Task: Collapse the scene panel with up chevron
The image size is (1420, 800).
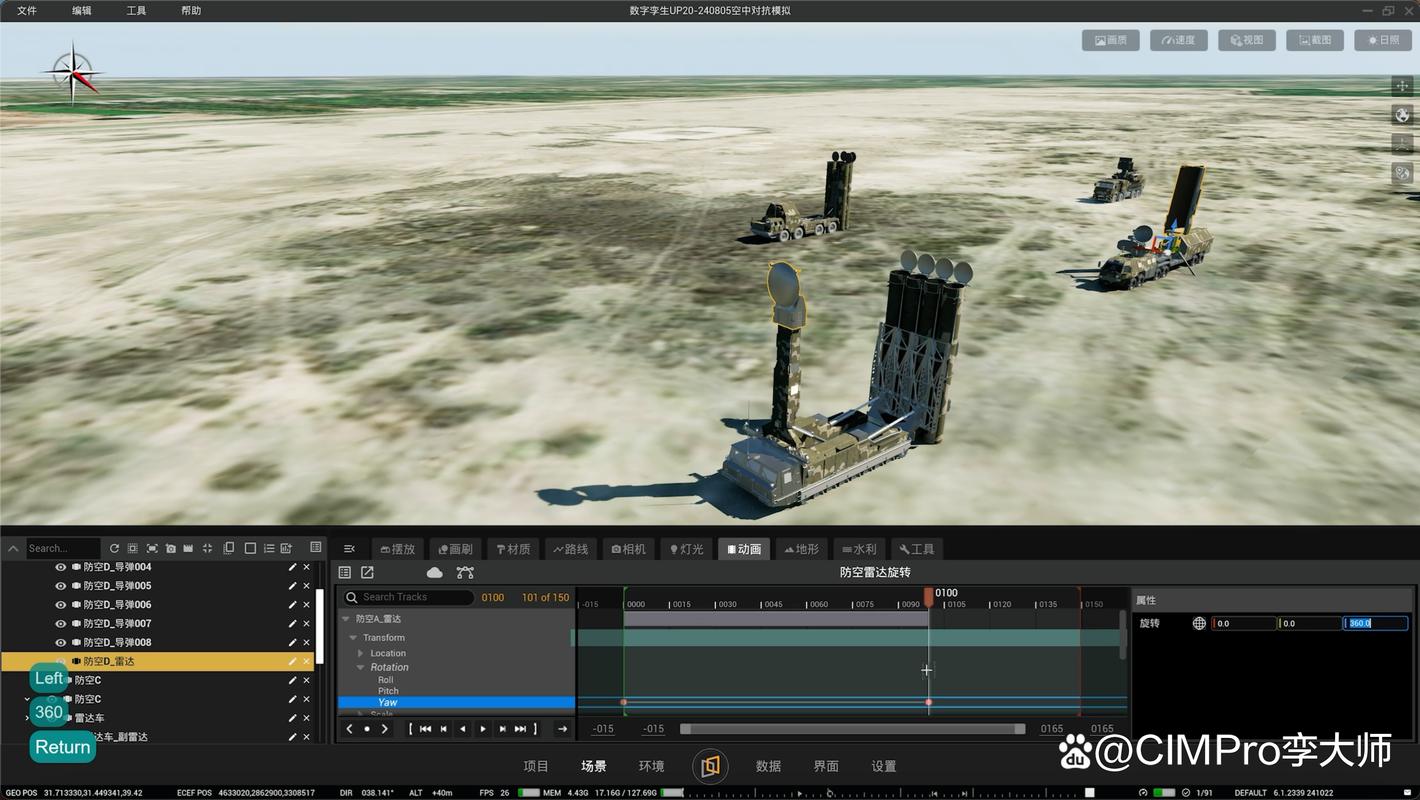Action: pos(13,548)
